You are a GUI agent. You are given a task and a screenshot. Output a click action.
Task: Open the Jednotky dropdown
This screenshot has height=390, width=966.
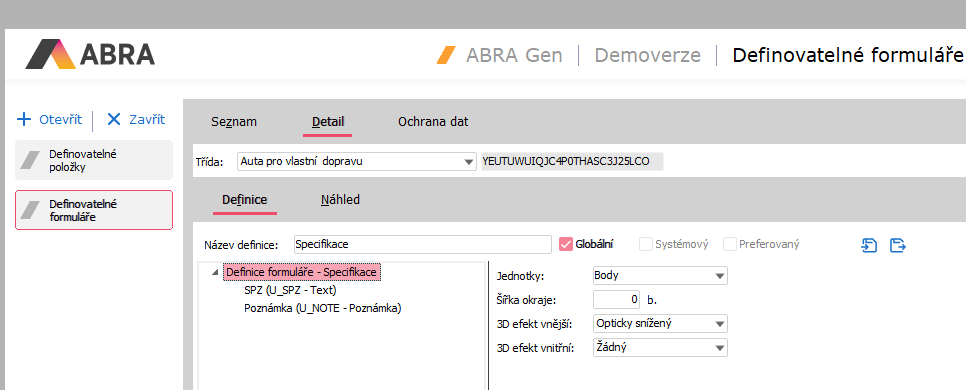660,275
